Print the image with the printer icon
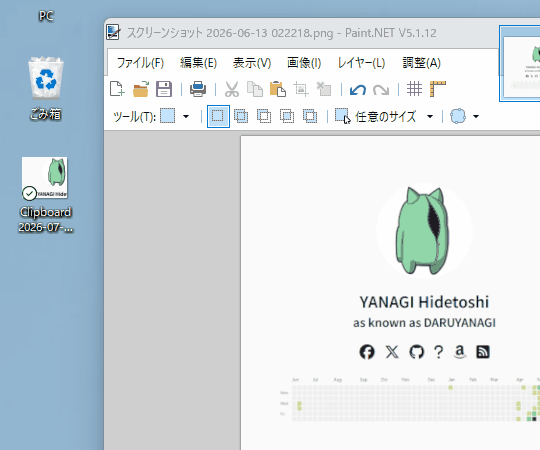 [x=198, y=89]
